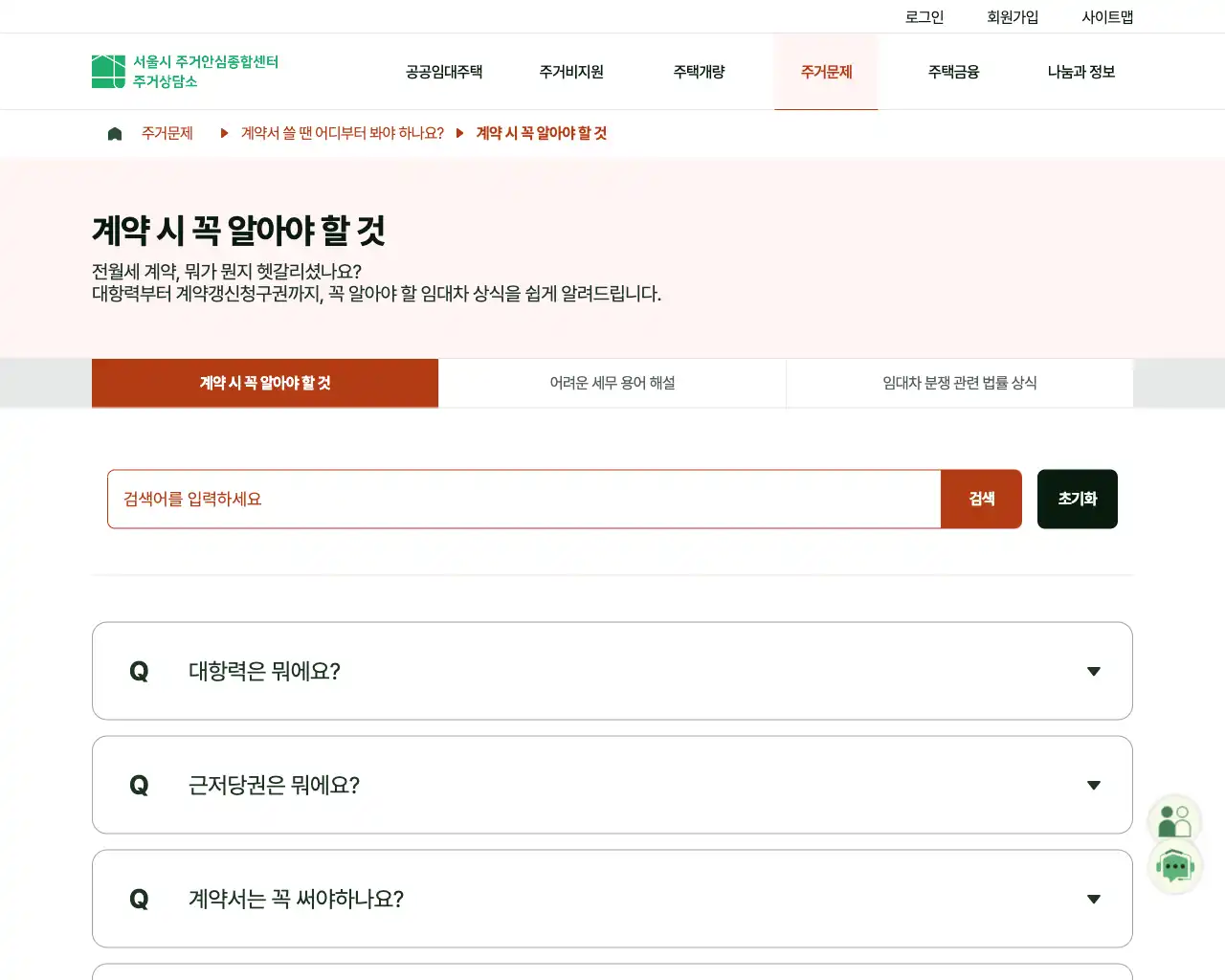The image size is (1225, 980).
Task: Click the home icon in the breadcrumb
Action: [x=115, y=133]
